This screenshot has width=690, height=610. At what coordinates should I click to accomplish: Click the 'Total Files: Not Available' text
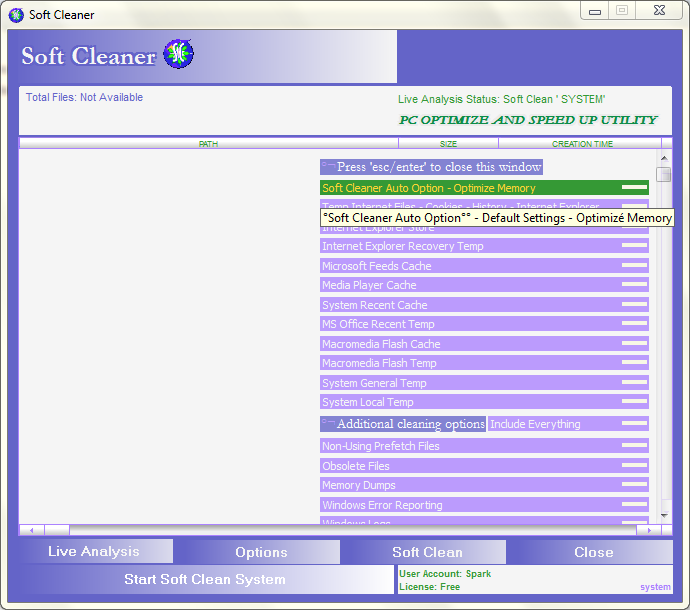(84, 97)
